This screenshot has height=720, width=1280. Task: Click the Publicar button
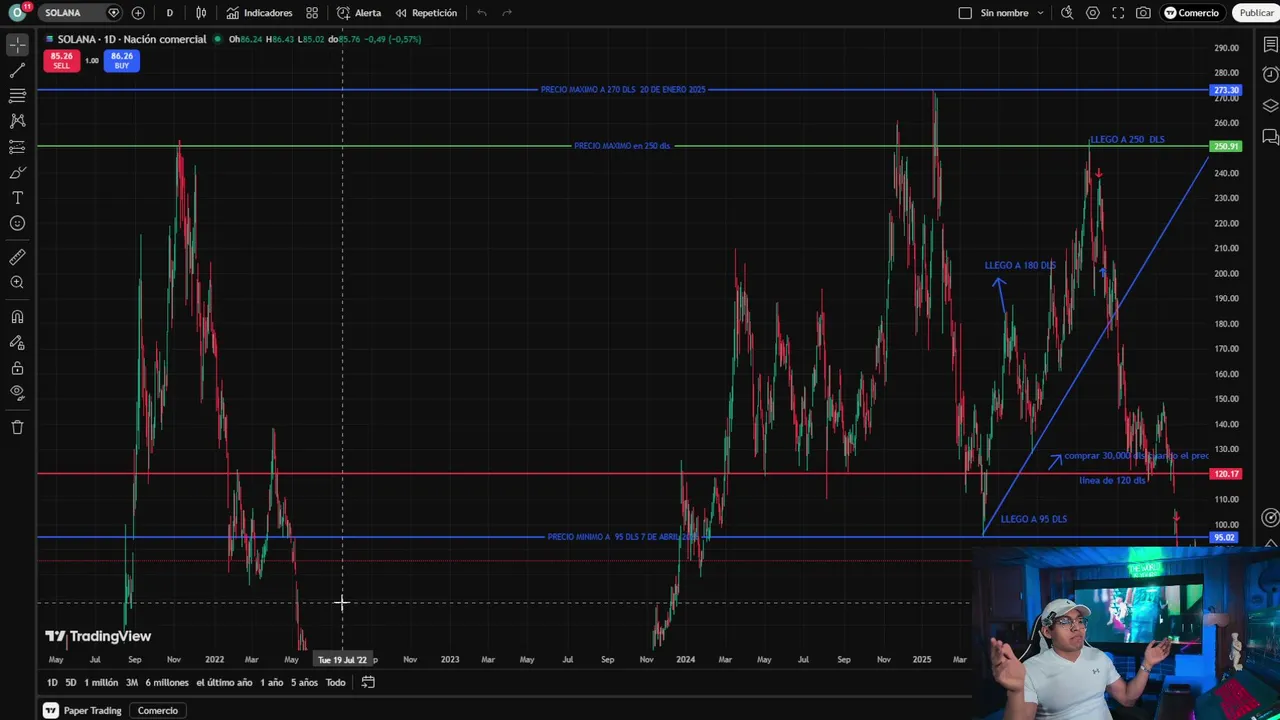1256,13
